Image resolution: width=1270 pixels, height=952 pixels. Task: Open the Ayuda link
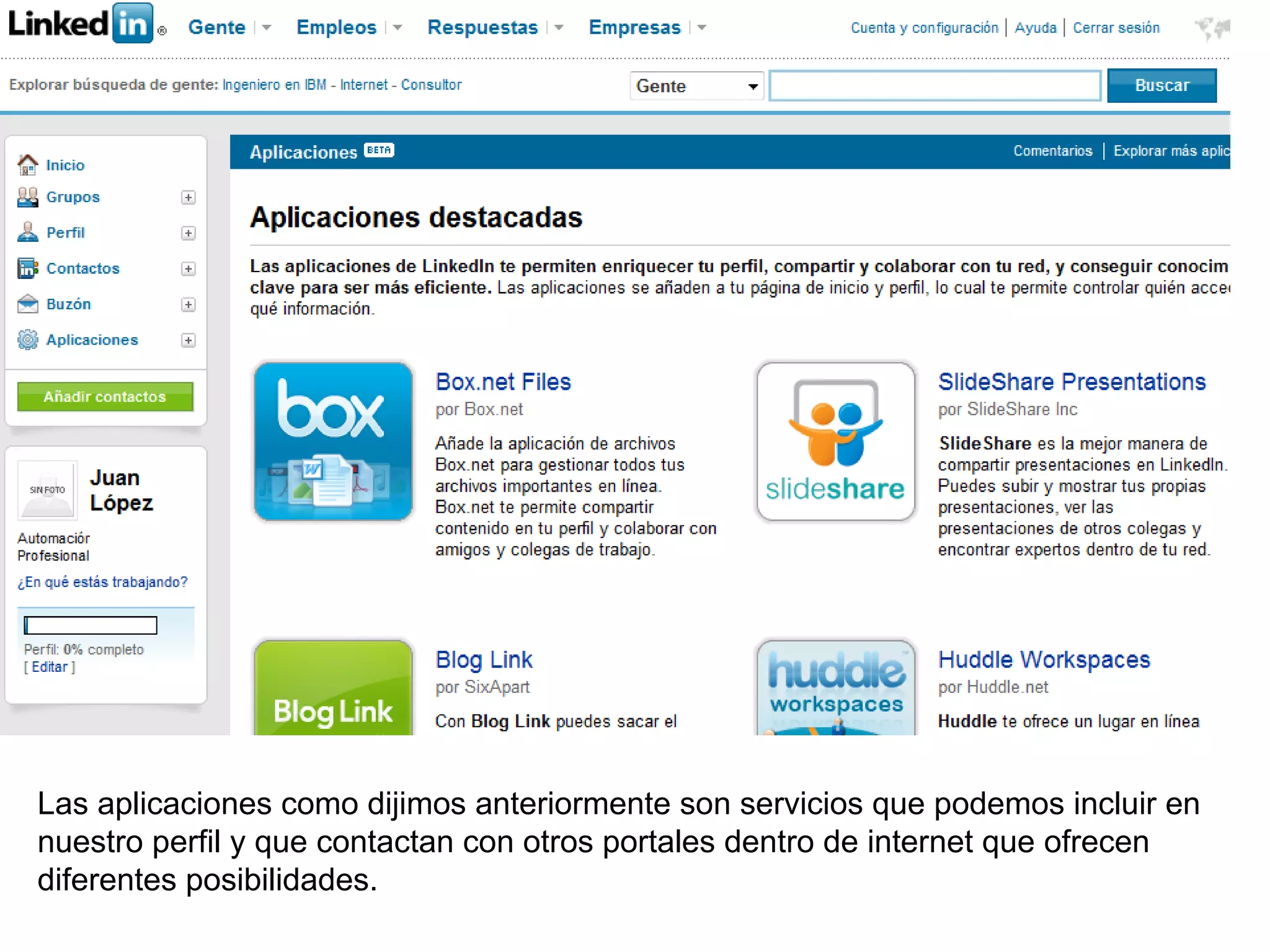[x=1035, y=28]
